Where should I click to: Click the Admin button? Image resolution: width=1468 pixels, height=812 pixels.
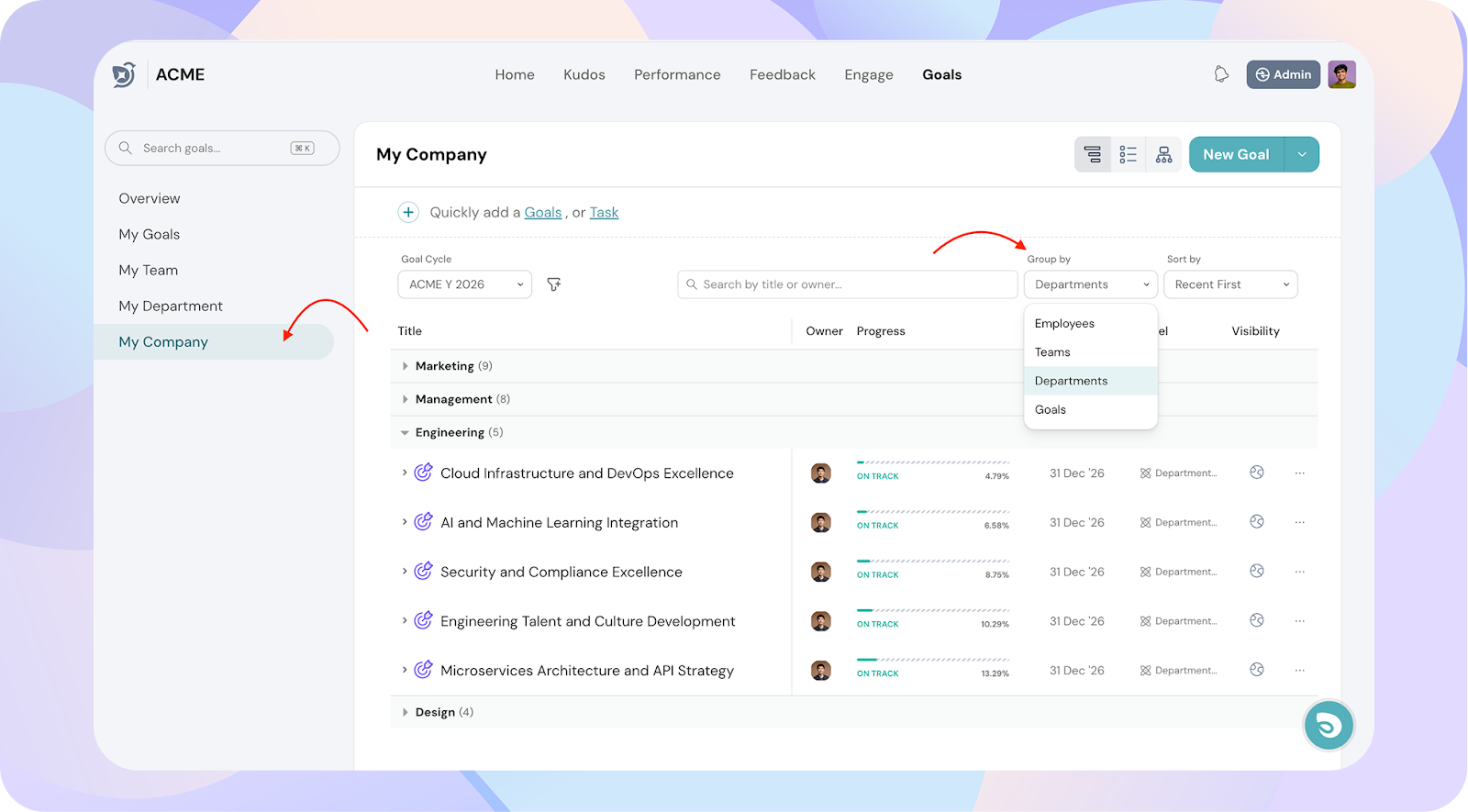pos(1283,74)
